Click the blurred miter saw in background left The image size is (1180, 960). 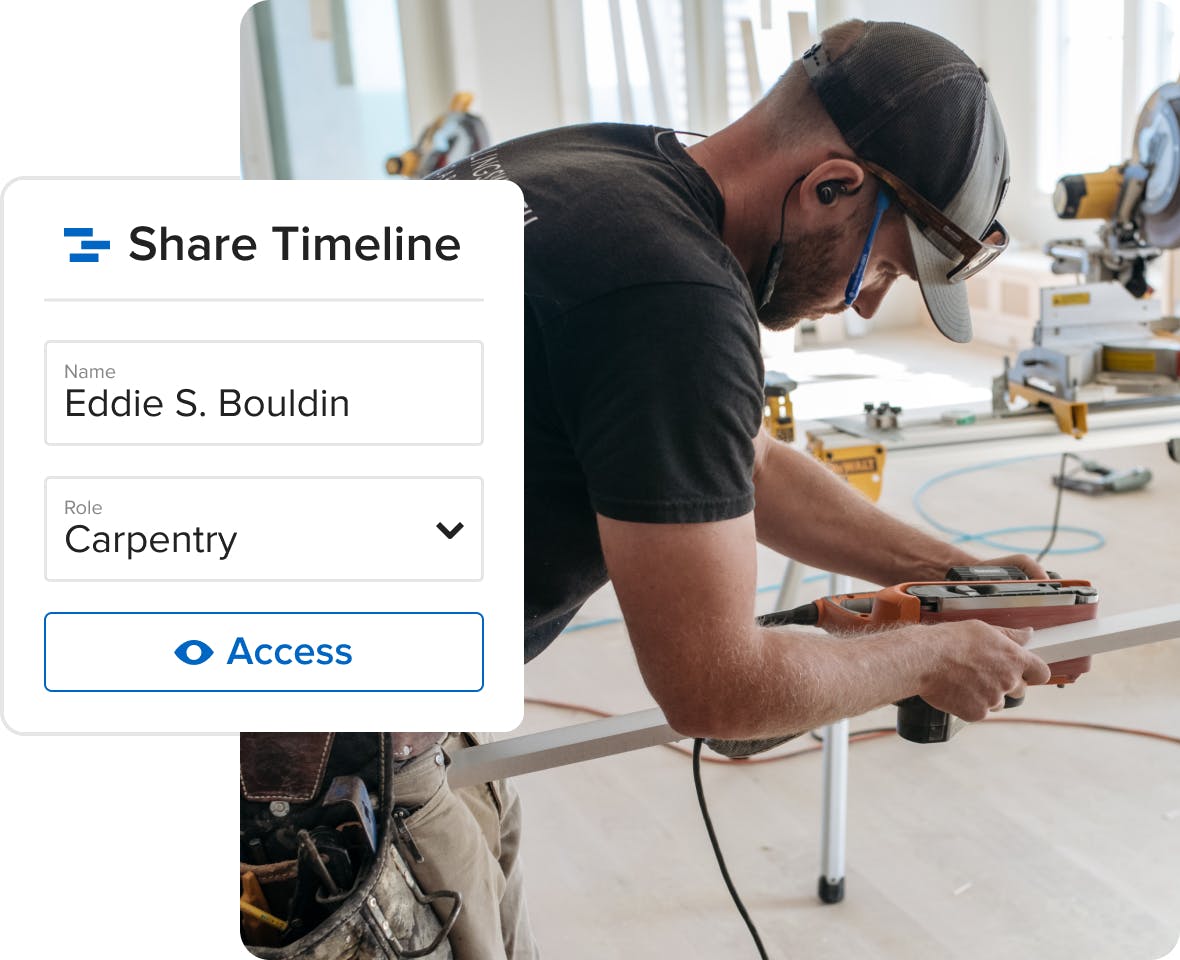(x=439, y=138)
